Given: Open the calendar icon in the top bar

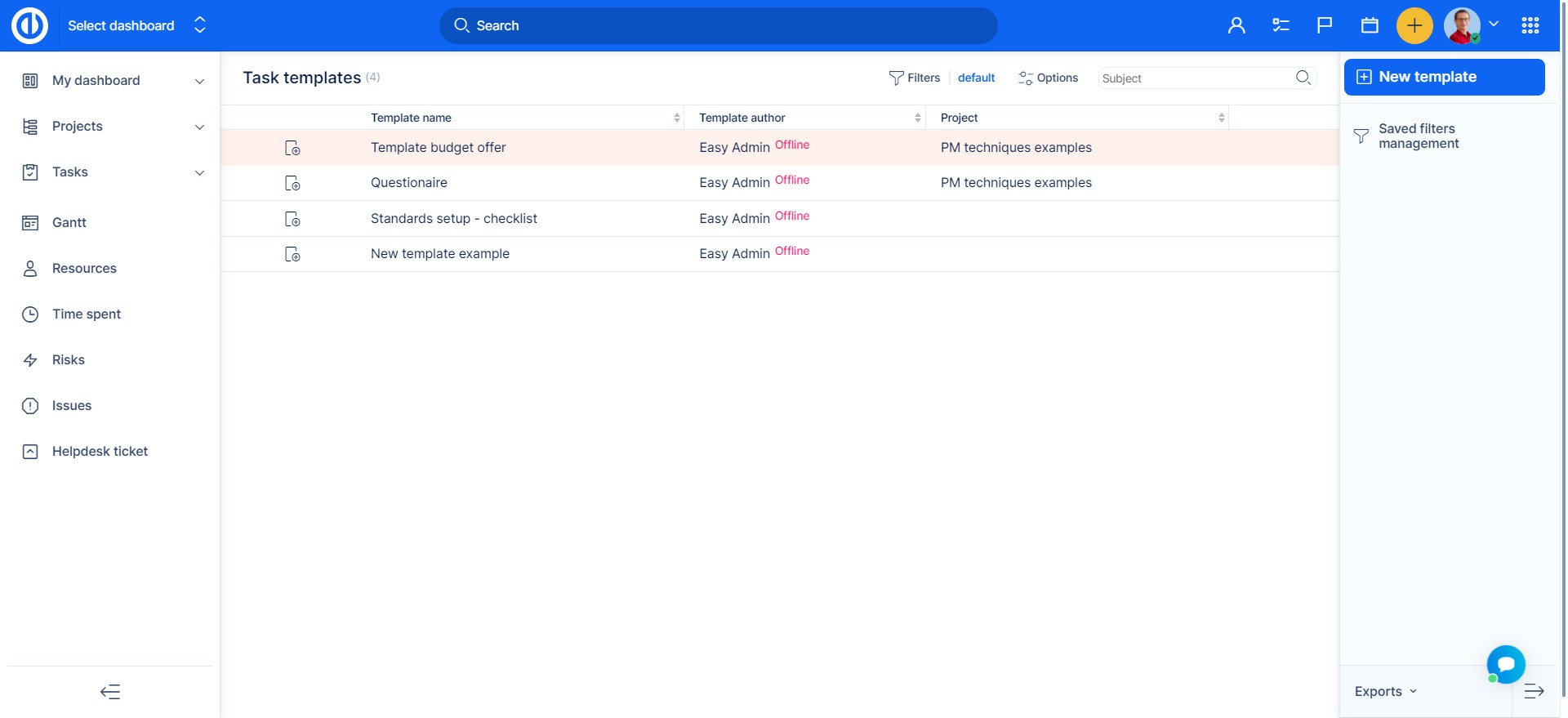Looking at the screenshot, I should [1370, 26].
